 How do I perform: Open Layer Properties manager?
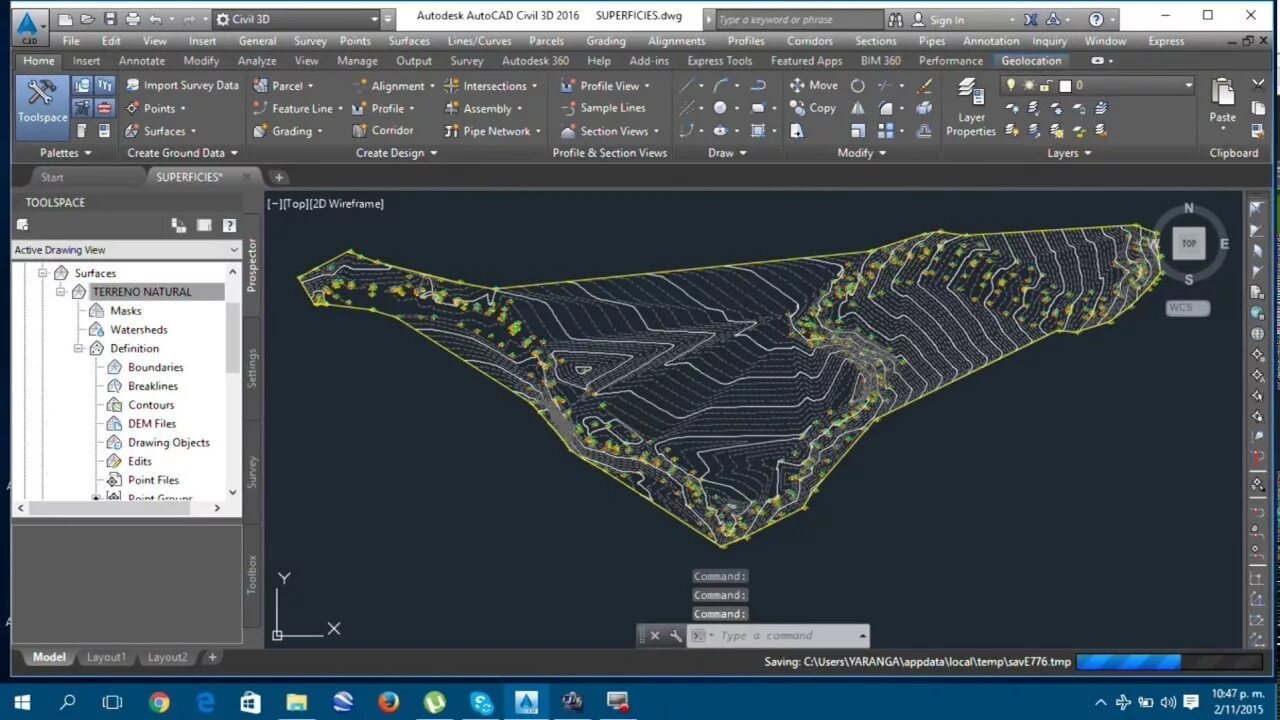coord(971,108)
